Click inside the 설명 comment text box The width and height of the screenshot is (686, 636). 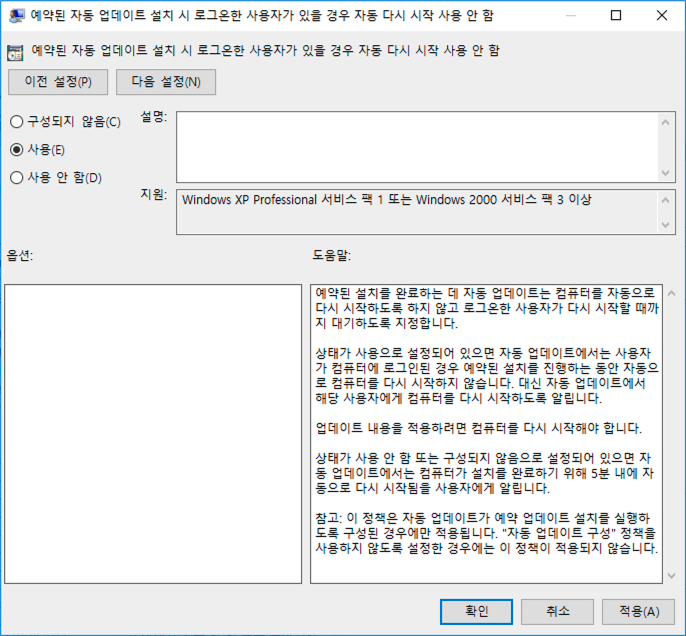(417, 147)
